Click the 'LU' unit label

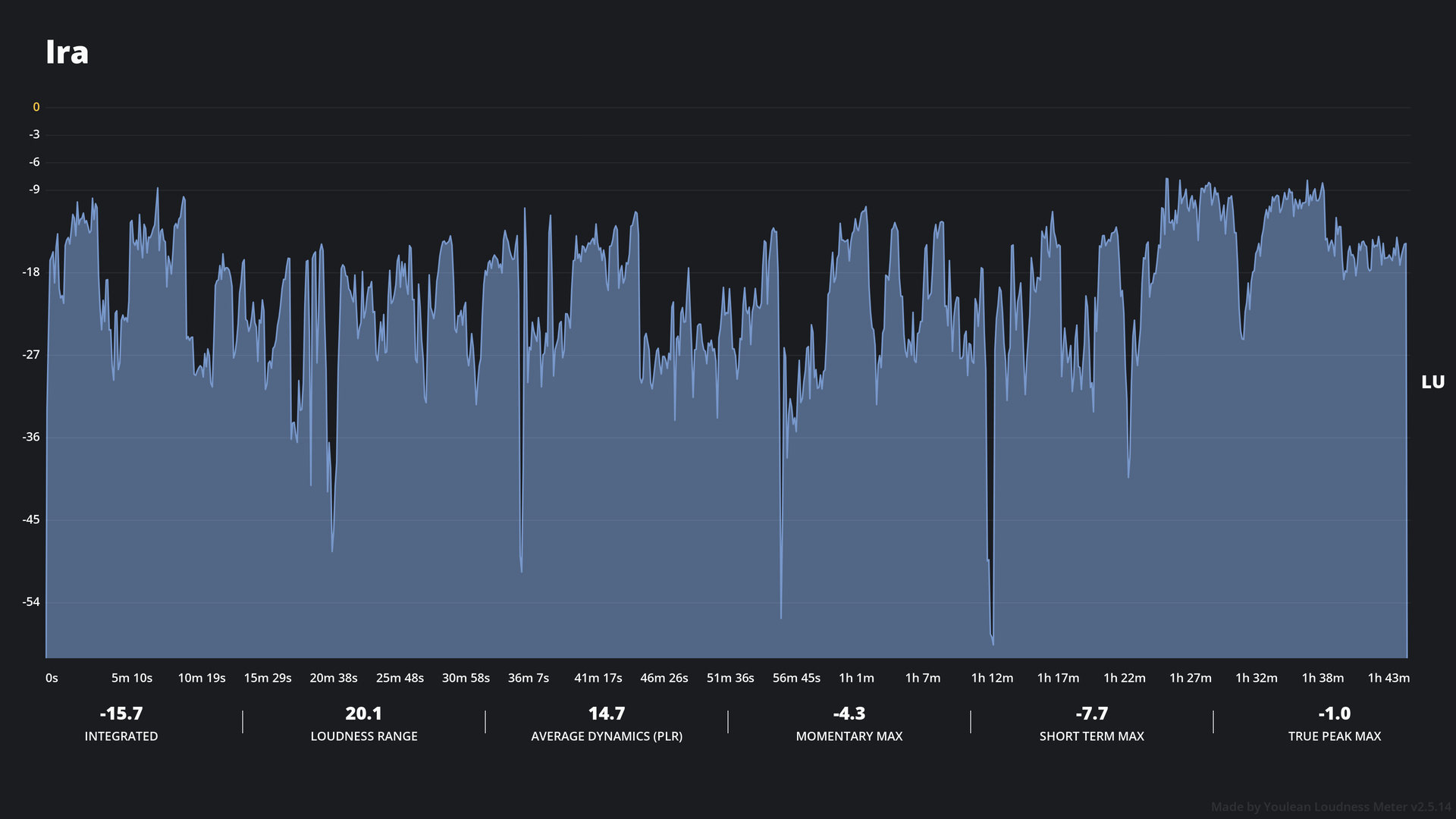click(1432, 382)
